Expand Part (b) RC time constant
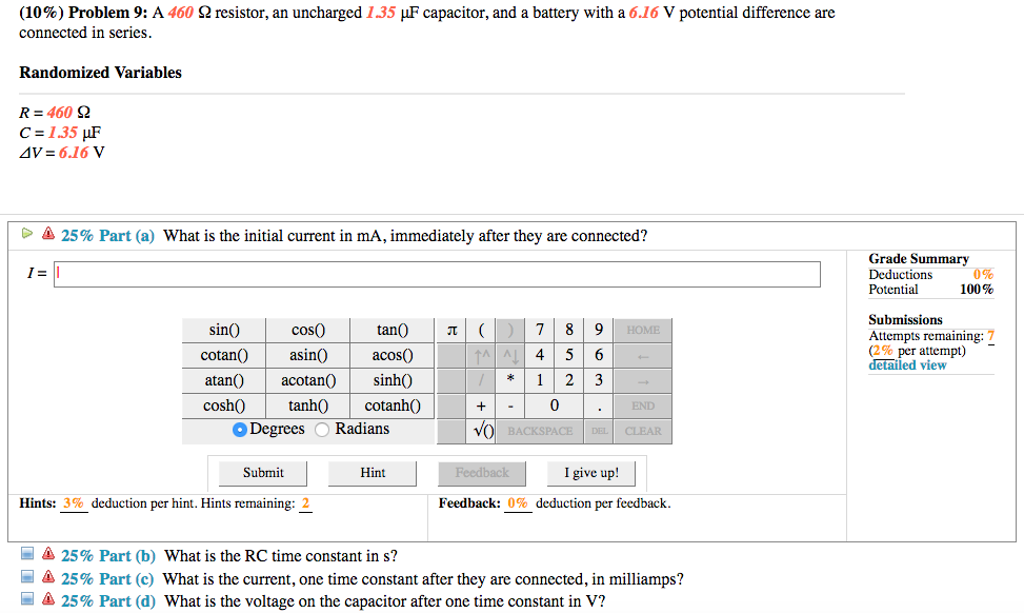This screenshot has width=1024, height=613. [28, 556]
